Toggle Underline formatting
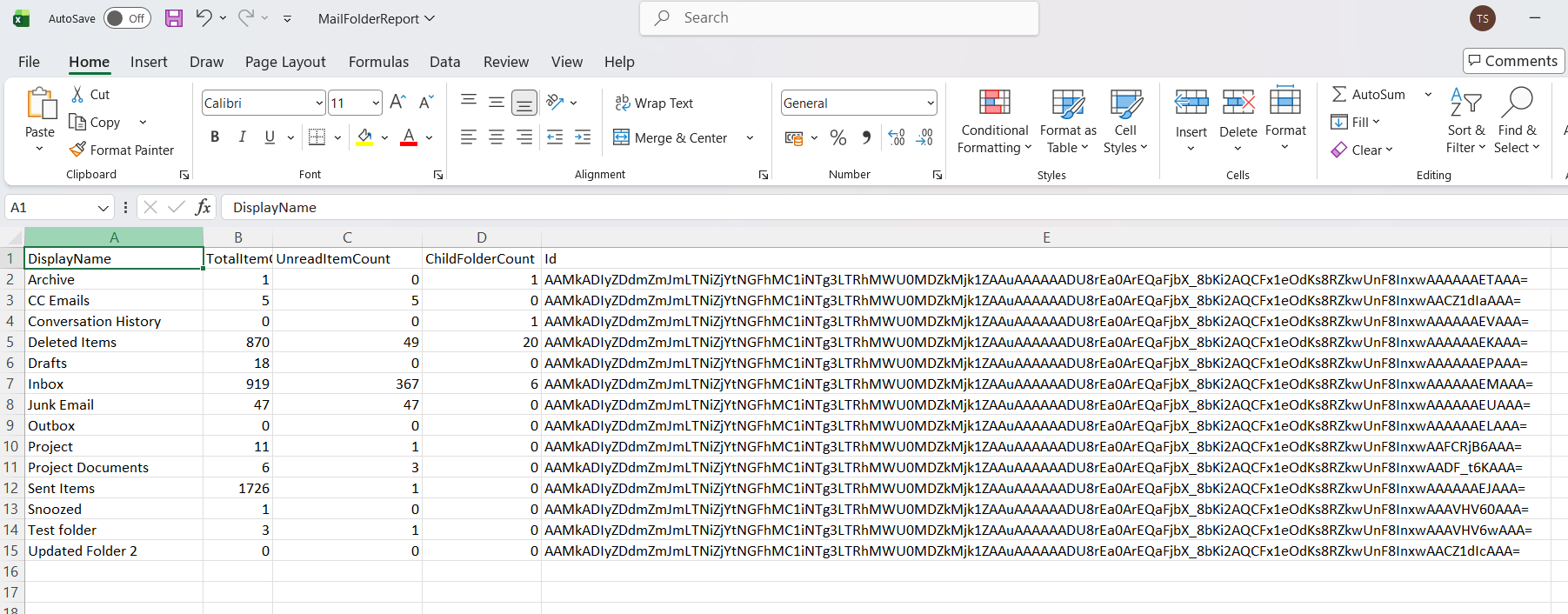 coord(270,137)
